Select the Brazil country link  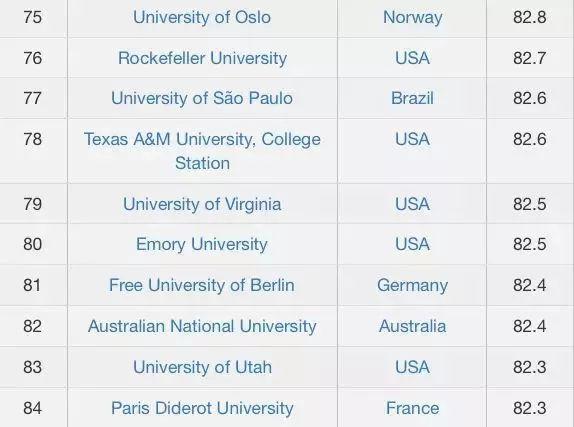coord(412,98)
